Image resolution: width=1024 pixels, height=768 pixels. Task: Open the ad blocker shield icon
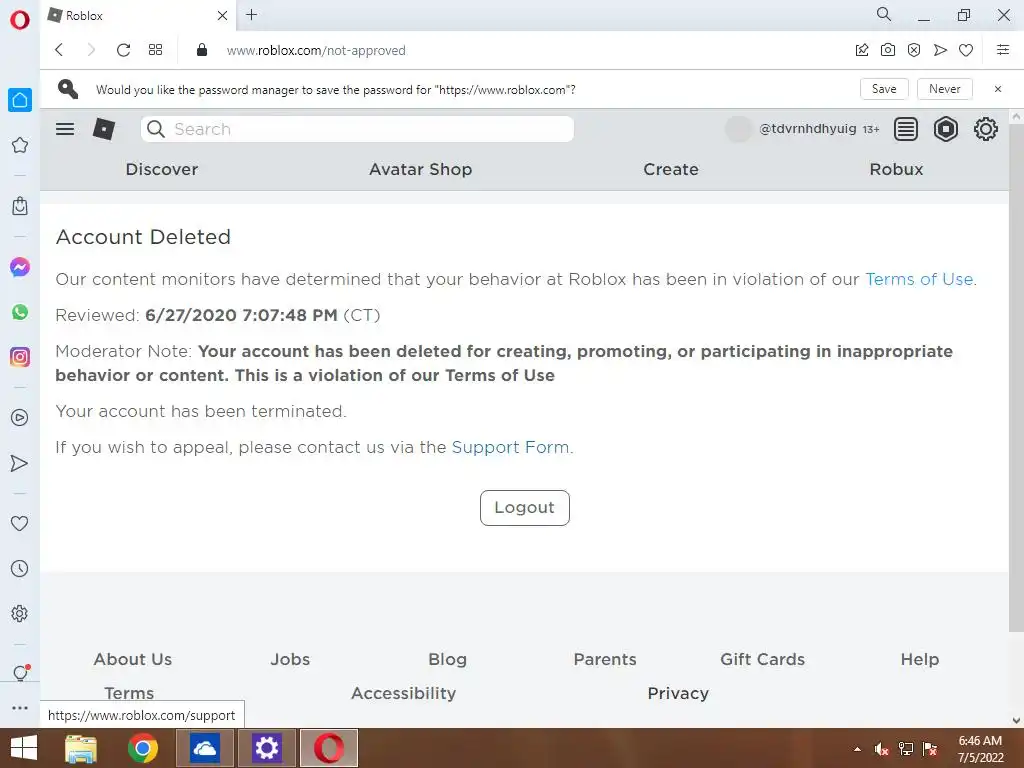[914, 50]
